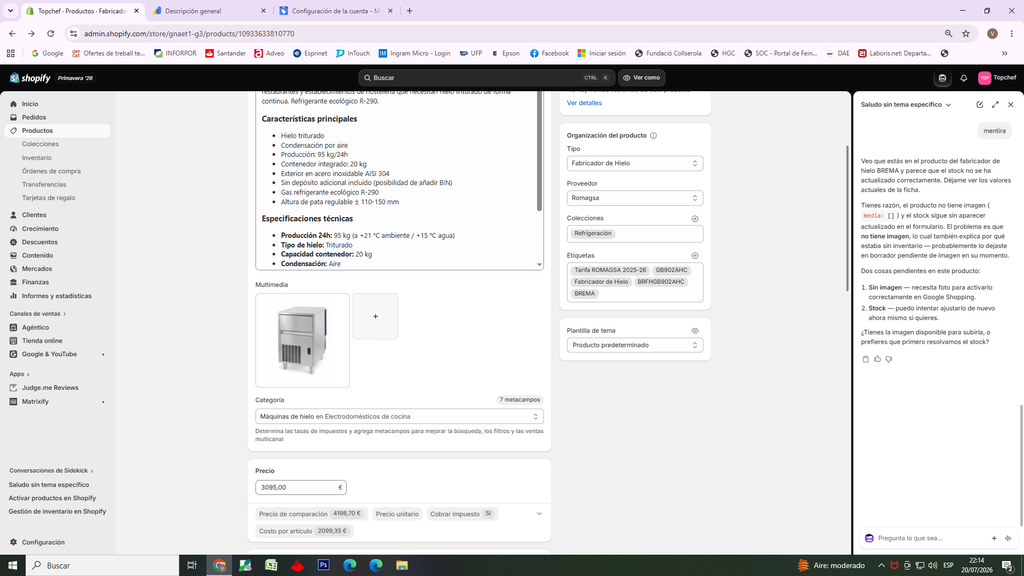Expand Canales de ventas section
The height and width of the screenshot is (576, 1024).
pyautogui.click(x=38, y=313)
